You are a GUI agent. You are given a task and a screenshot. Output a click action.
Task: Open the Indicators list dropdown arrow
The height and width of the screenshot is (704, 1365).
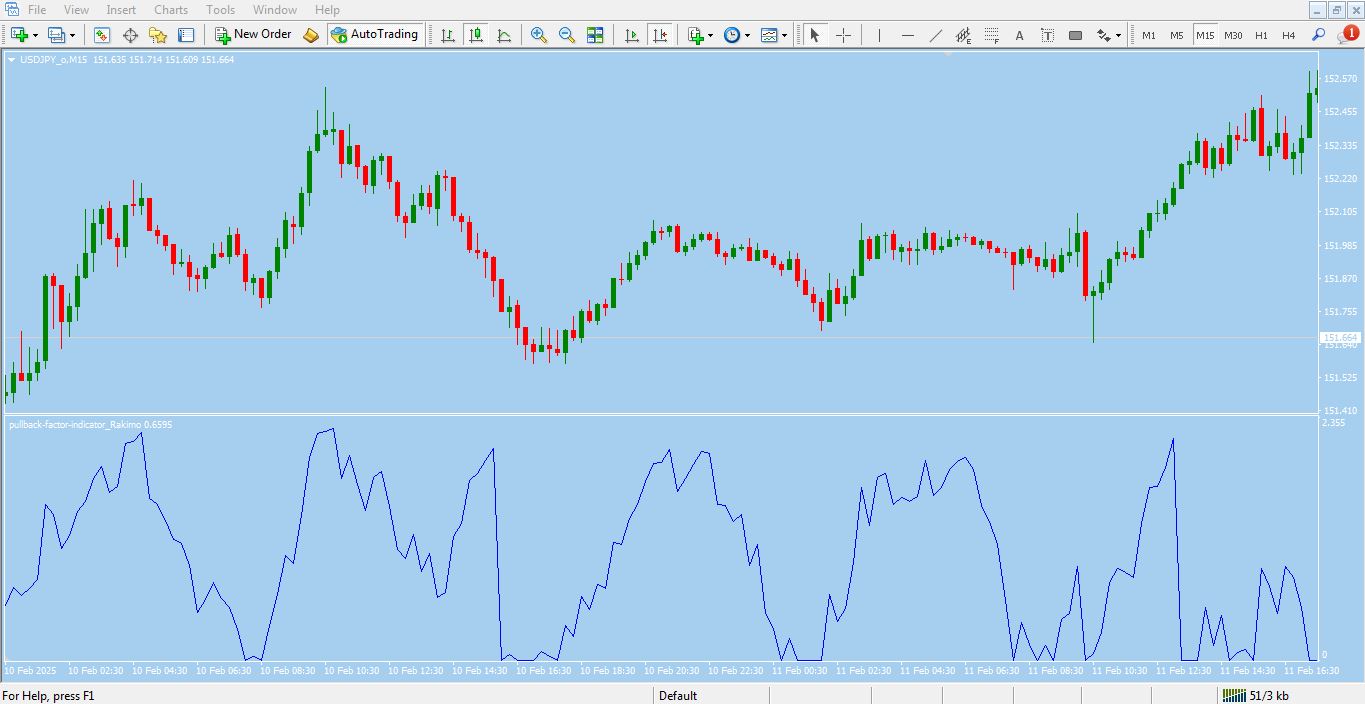pos(711,35)
